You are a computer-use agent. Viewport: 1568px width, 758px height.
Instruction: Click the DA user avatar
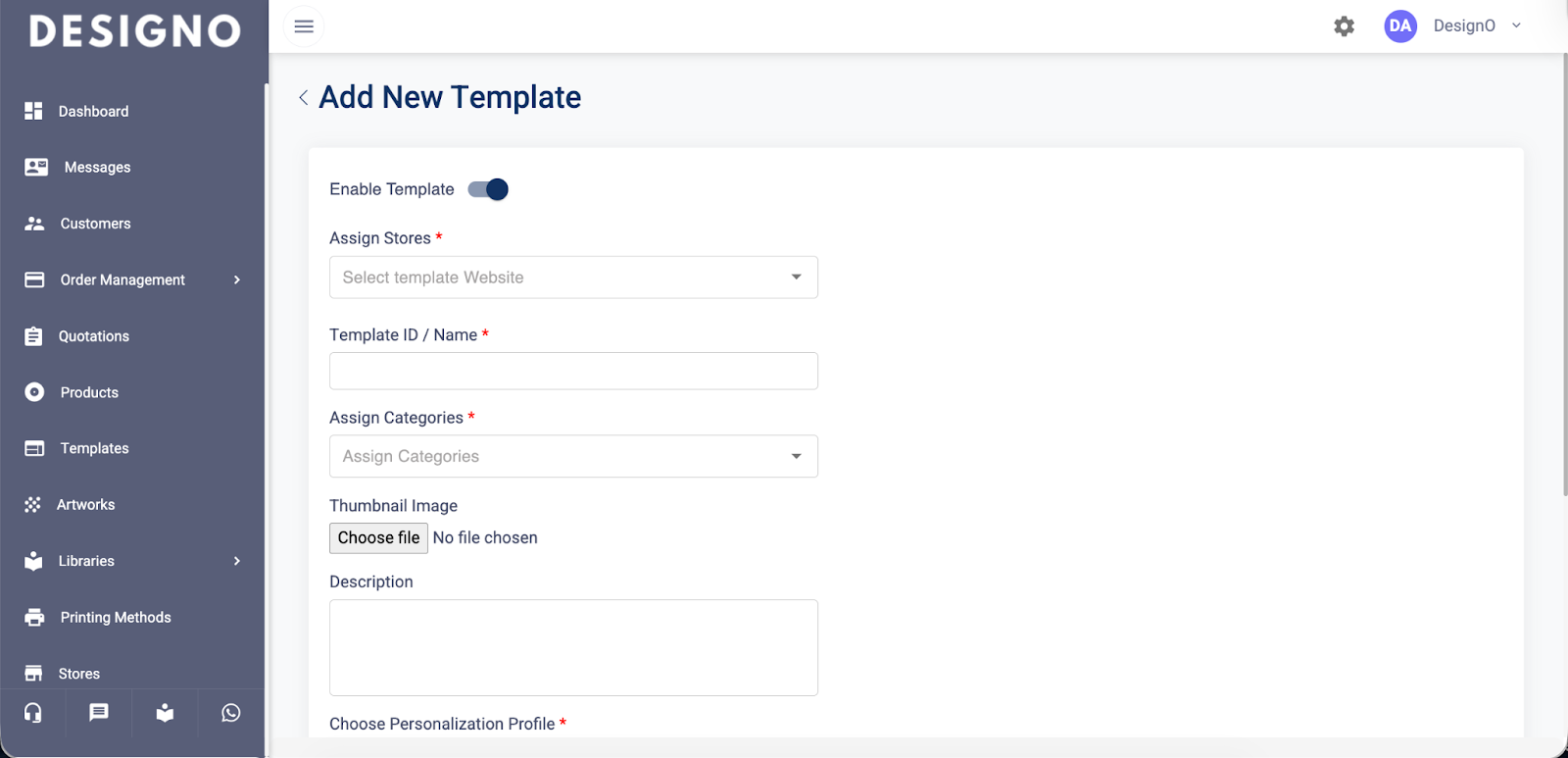pos(1400,26)
